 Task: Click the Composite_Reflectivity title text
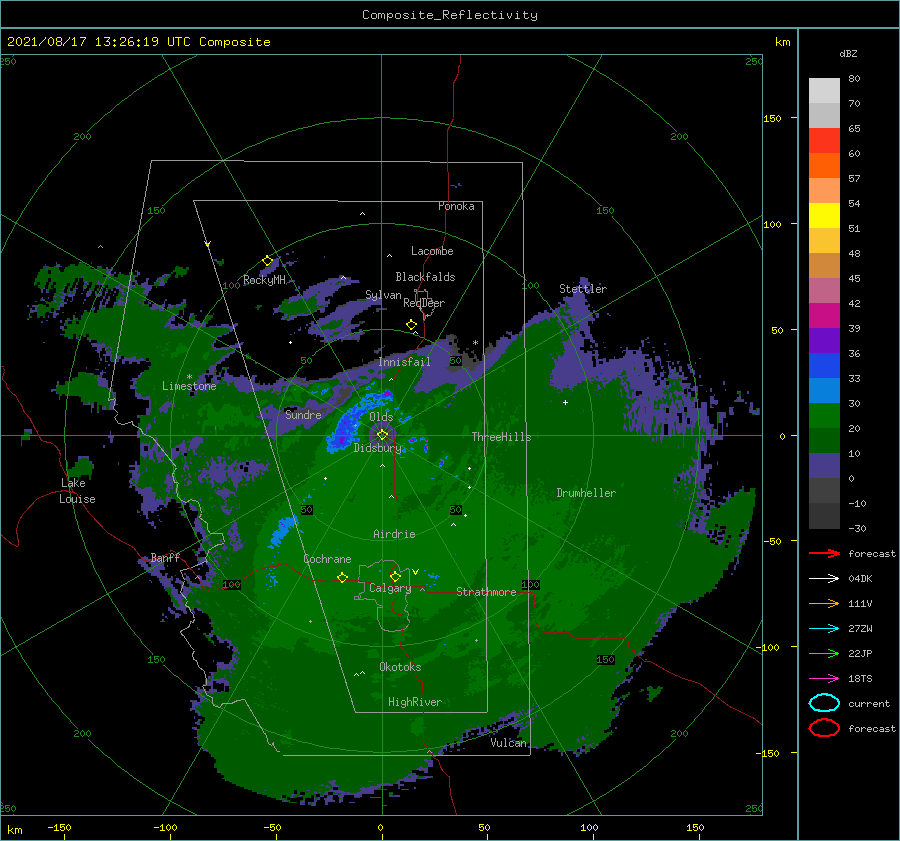click(449, 15)
